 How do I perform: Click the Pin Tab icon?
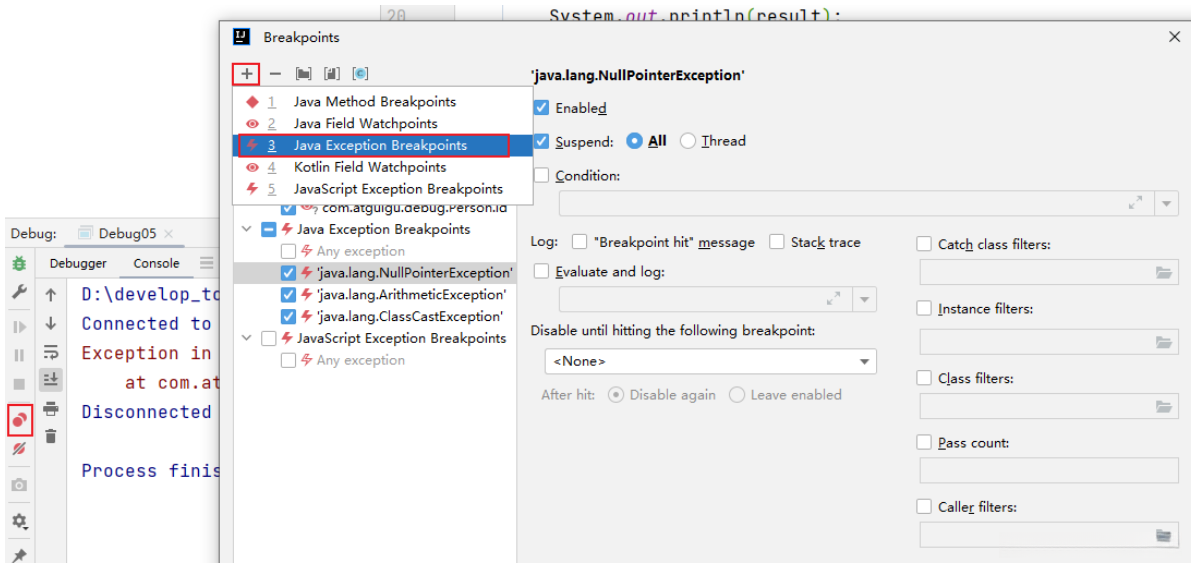pyautogui.click(x=20, y=556)
